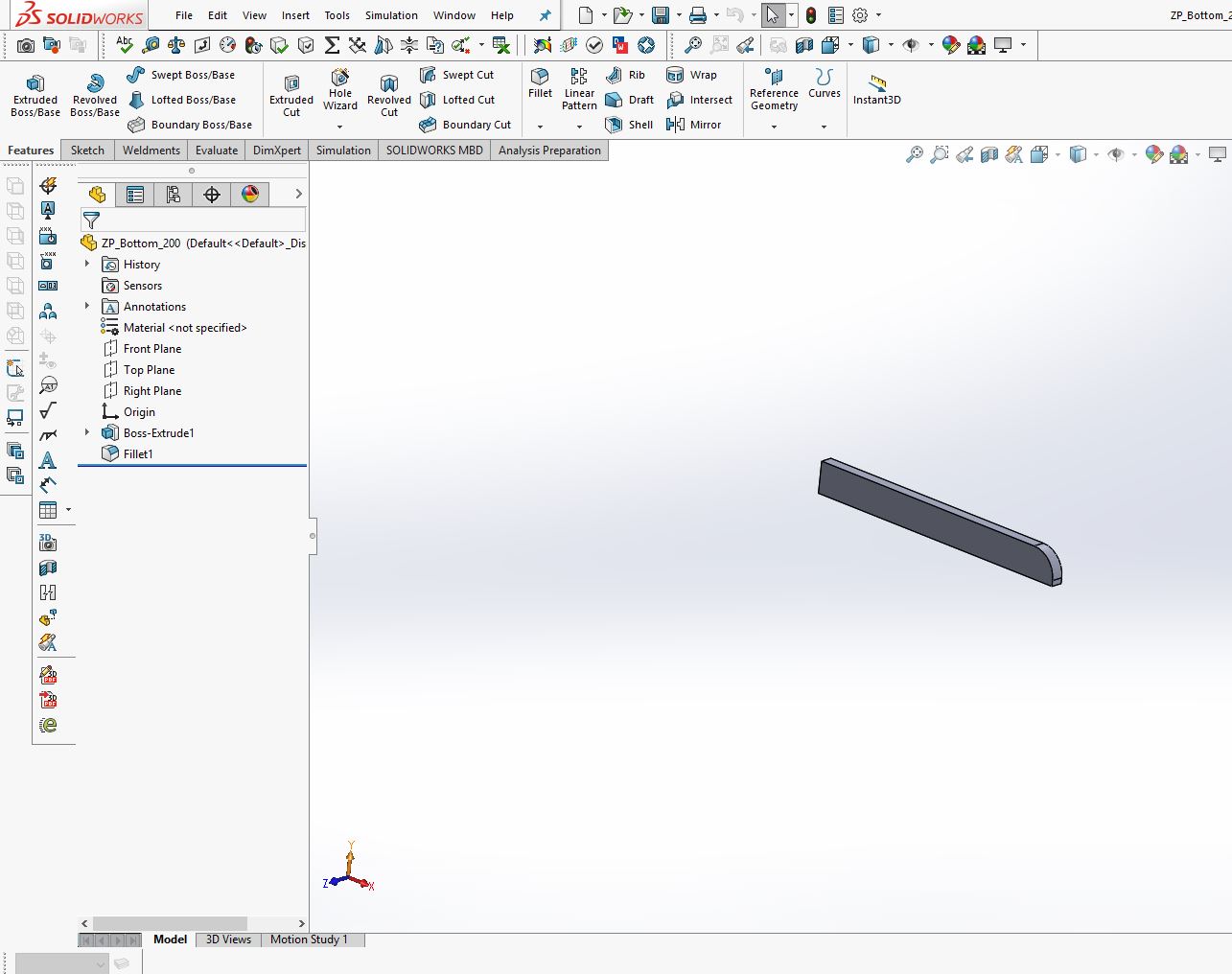Open the Curves dropdown arrow
This screenshot has width=1232, height=974.
824,127
